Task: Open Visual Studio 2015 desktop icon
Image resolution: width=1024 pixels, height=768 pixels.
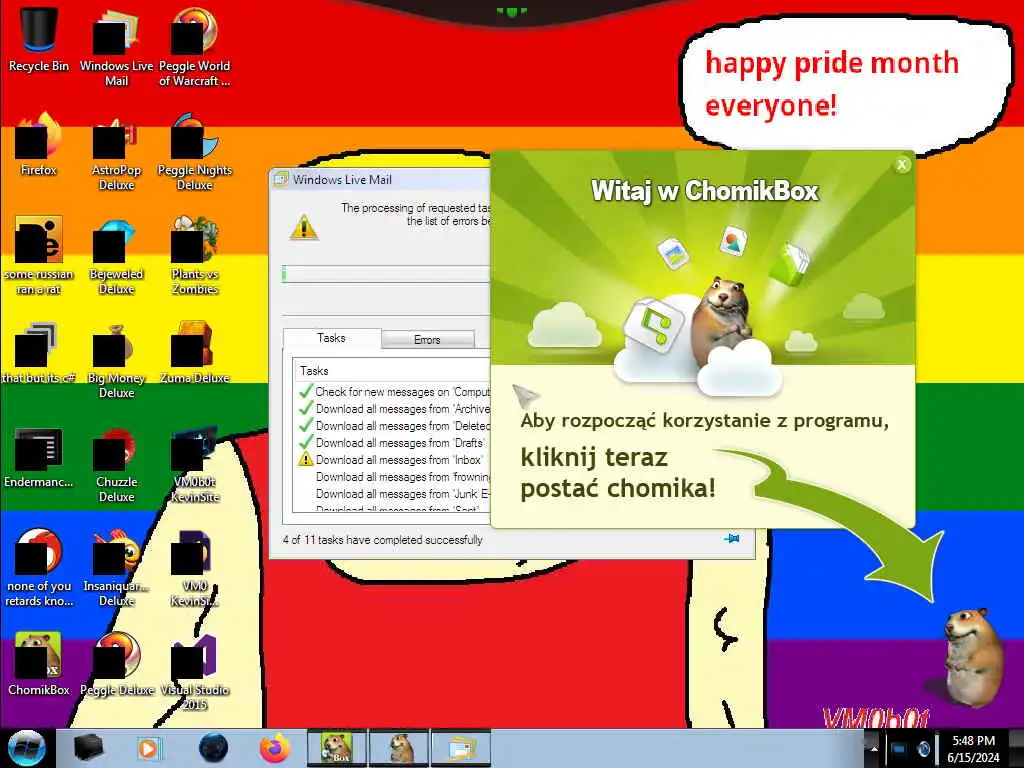Action: [x=195, y=671]
